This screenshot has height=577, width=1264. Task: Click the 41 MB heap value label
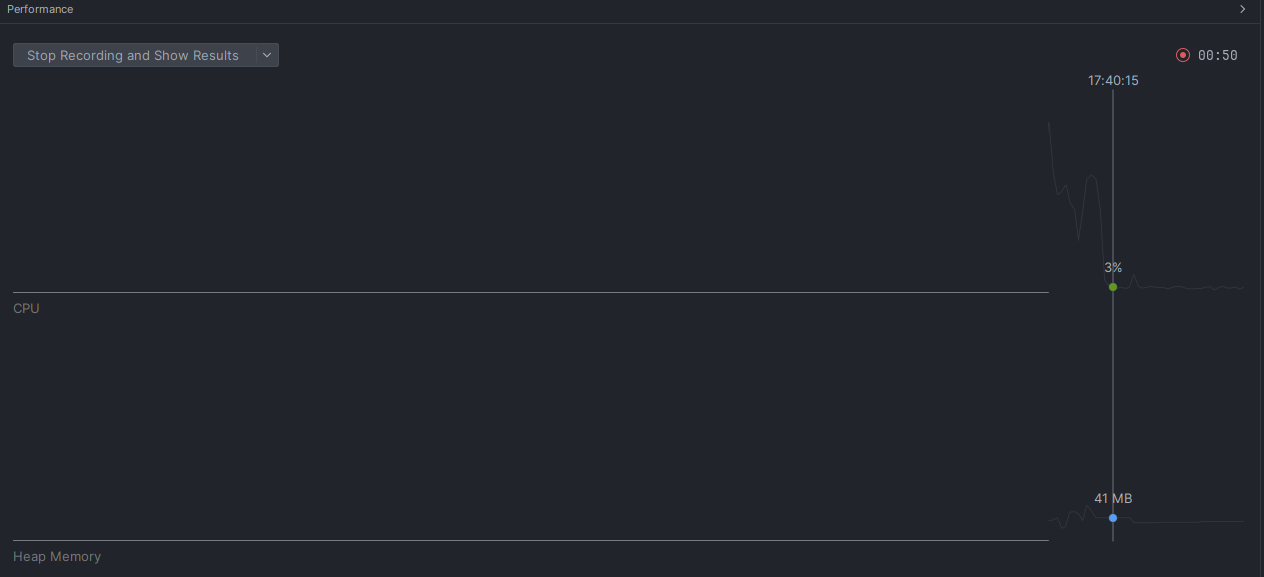point(1113,499)
